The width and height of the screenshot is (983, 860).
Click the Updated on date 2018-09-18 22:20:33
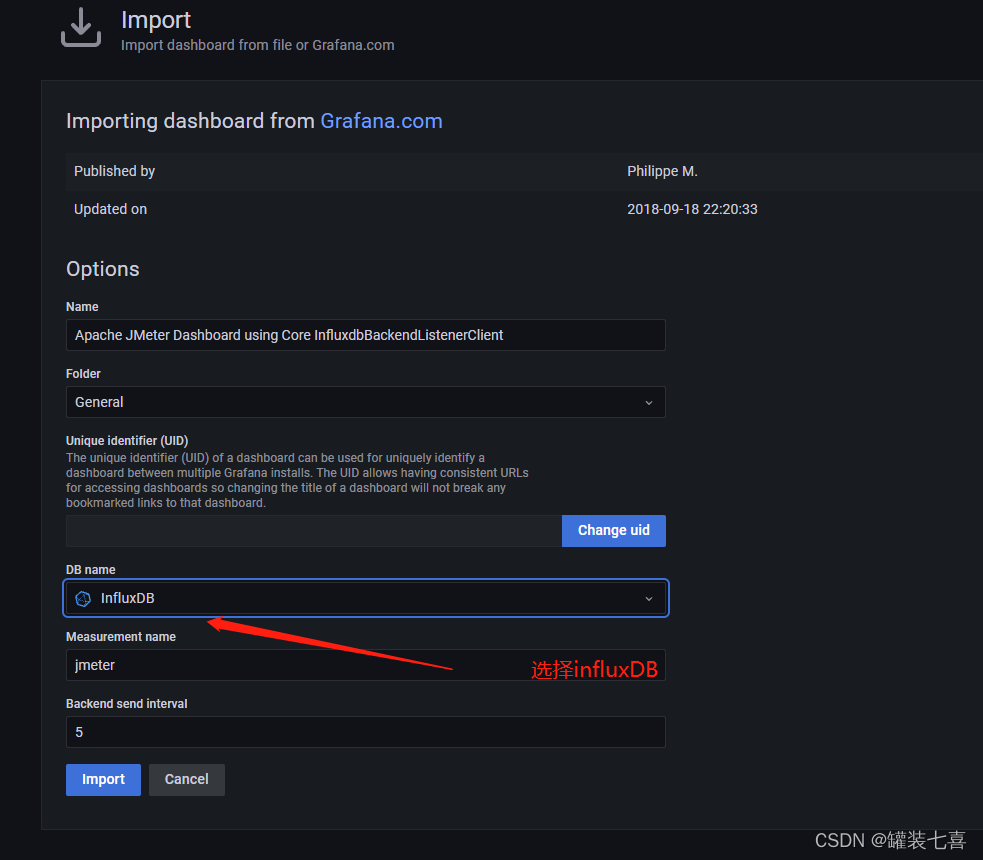pyautogui.click(x=692, y=209)
